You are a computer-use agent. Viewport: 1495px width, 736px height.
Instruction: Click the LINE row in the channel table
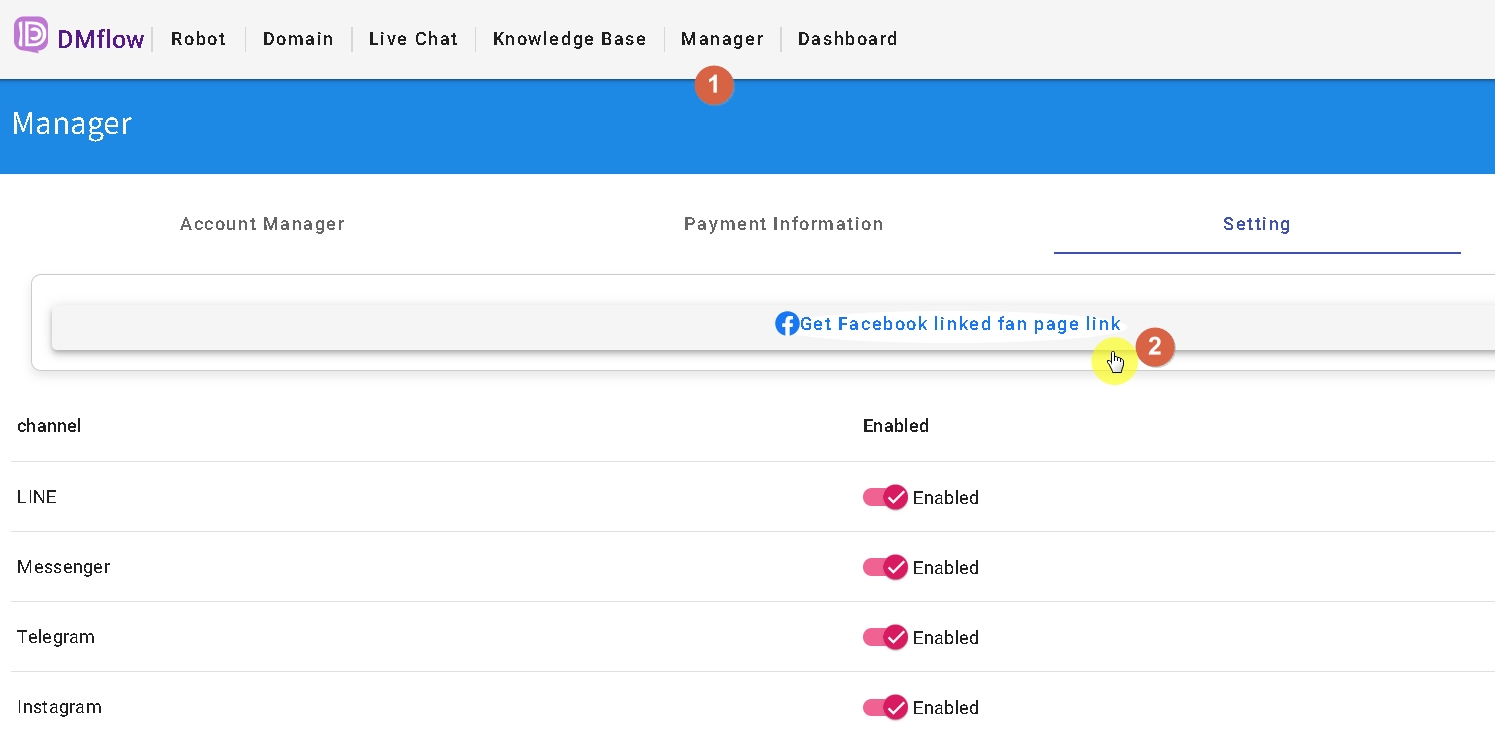pyautogui.click(x=400, y=497)
